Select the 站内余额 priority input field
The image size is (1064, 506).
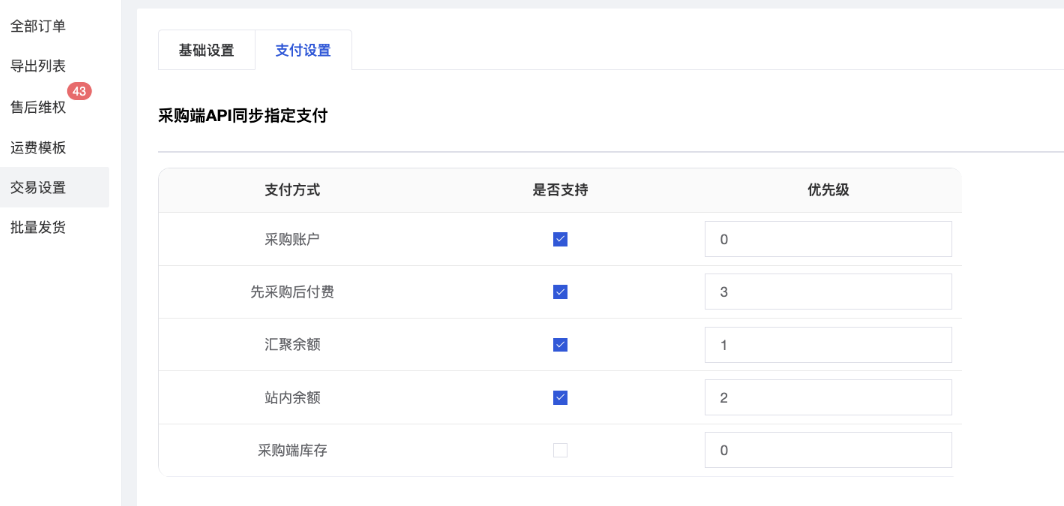(827, 398)
